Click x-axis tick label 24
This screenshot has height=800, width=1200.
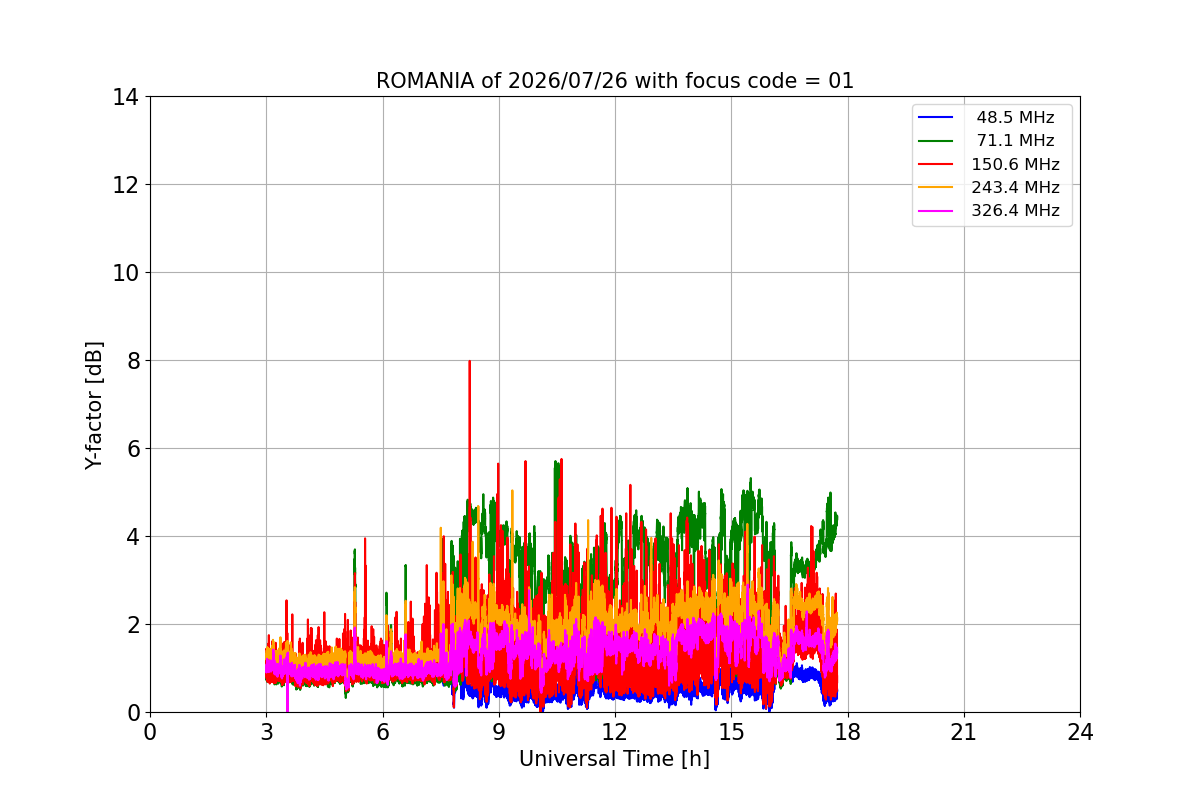tap(1080, 732)
